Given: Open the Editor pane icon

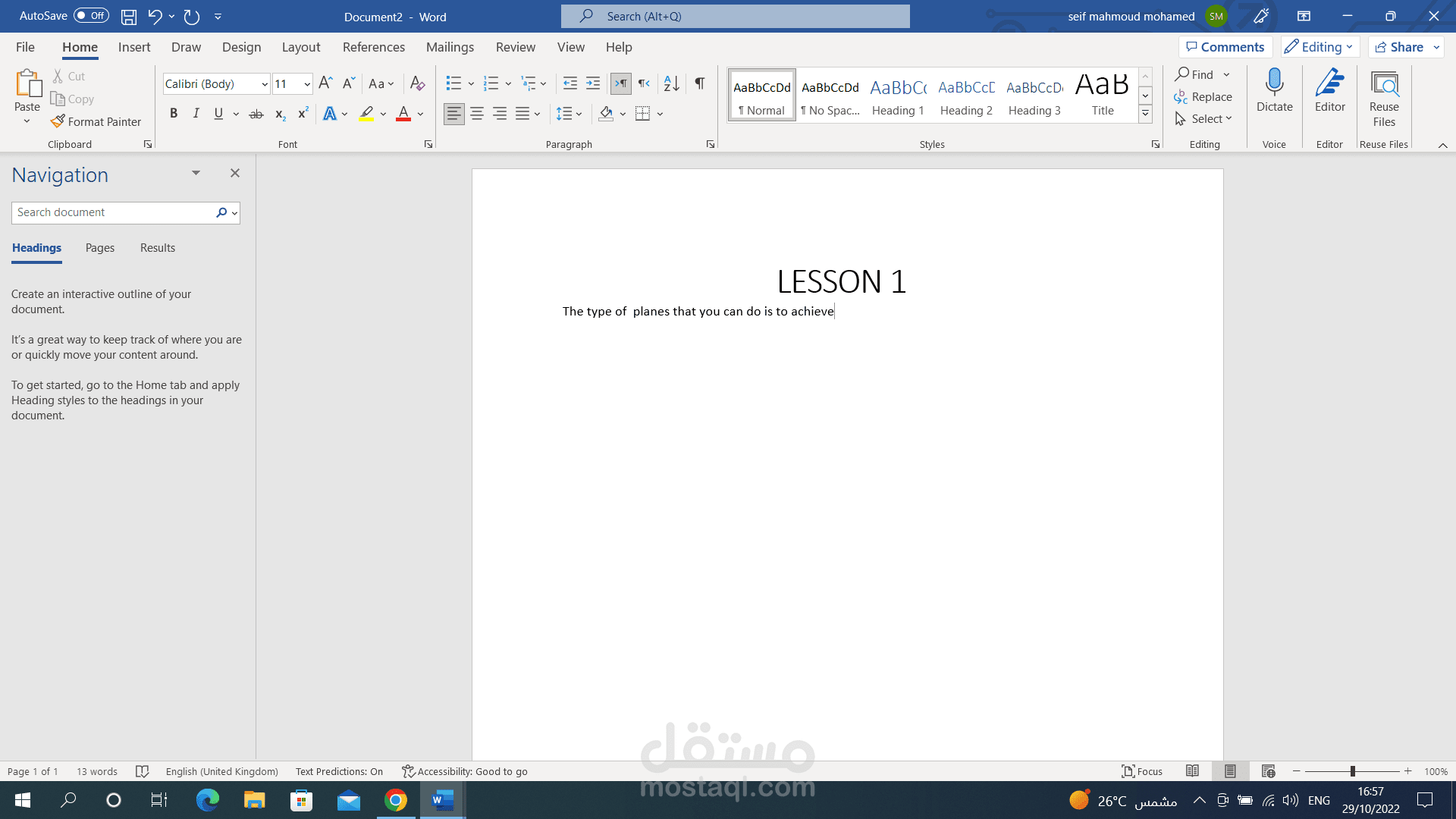Looking at the screenshot, I should pyautogui.click(x=1329, y=89).
